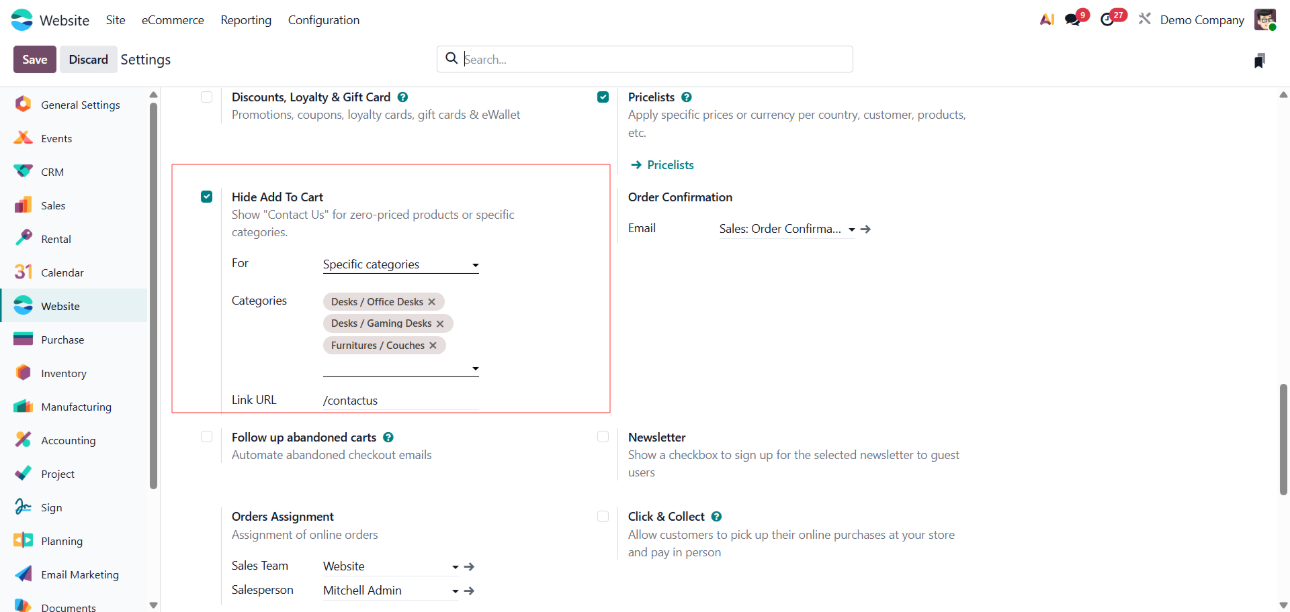Image resolution: width=1290 pixels, height=612 pixels.
Task: Click the activities clock icon in header
Action: 1107,20
